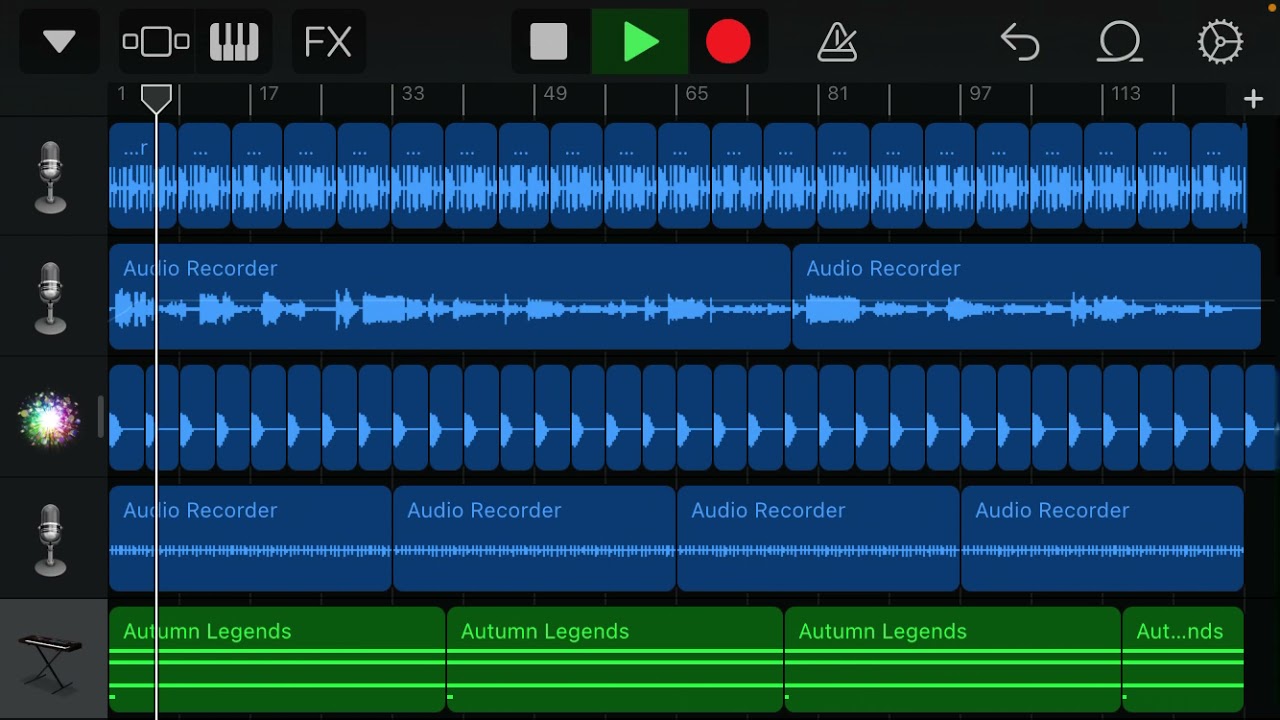Viewport: 1280px width, 720px height.
Task: Tap bar 17 on the ruler
Action: point(268,94)
